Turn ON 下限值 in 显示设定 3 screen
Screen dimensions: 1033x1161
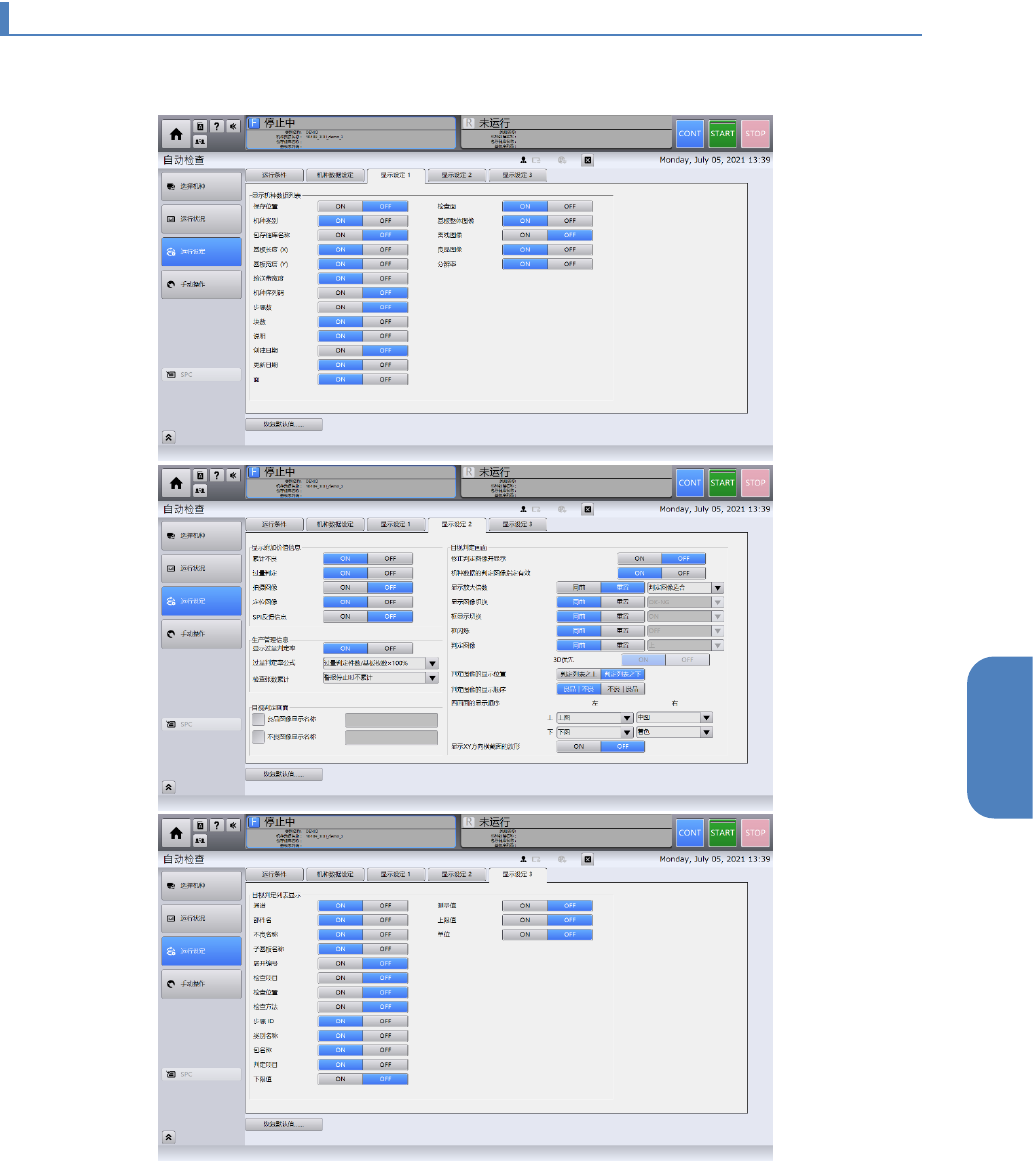[x=341, y=1080]
